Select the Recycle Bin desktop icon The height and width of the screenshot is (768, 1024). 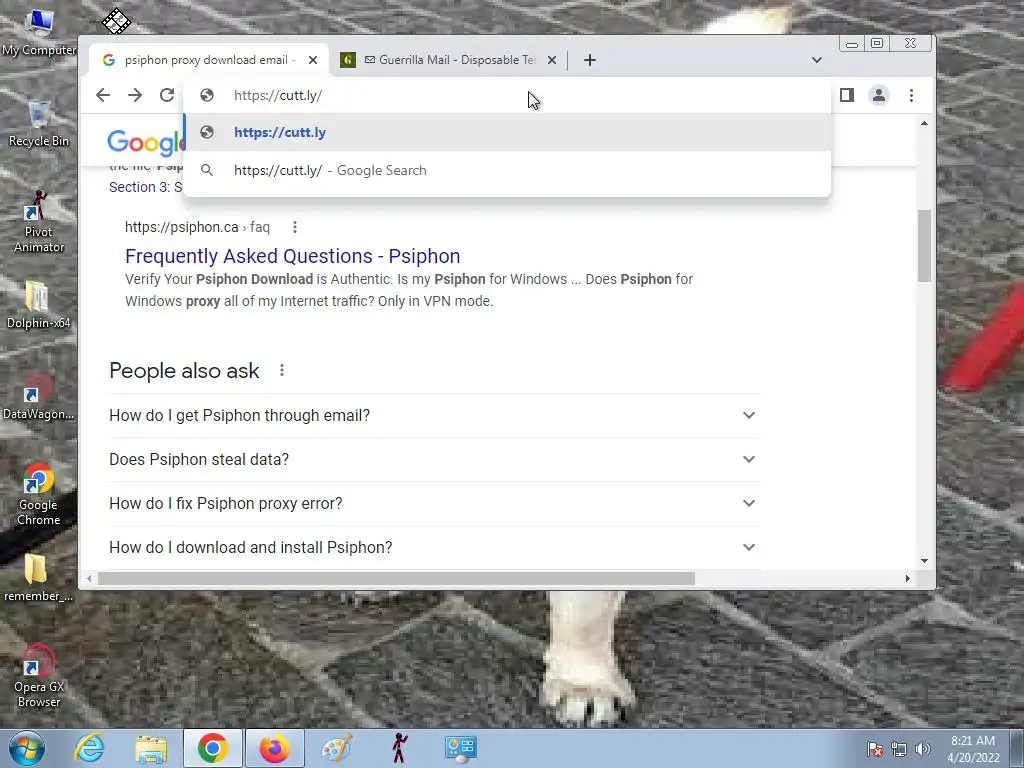[39, 123]
